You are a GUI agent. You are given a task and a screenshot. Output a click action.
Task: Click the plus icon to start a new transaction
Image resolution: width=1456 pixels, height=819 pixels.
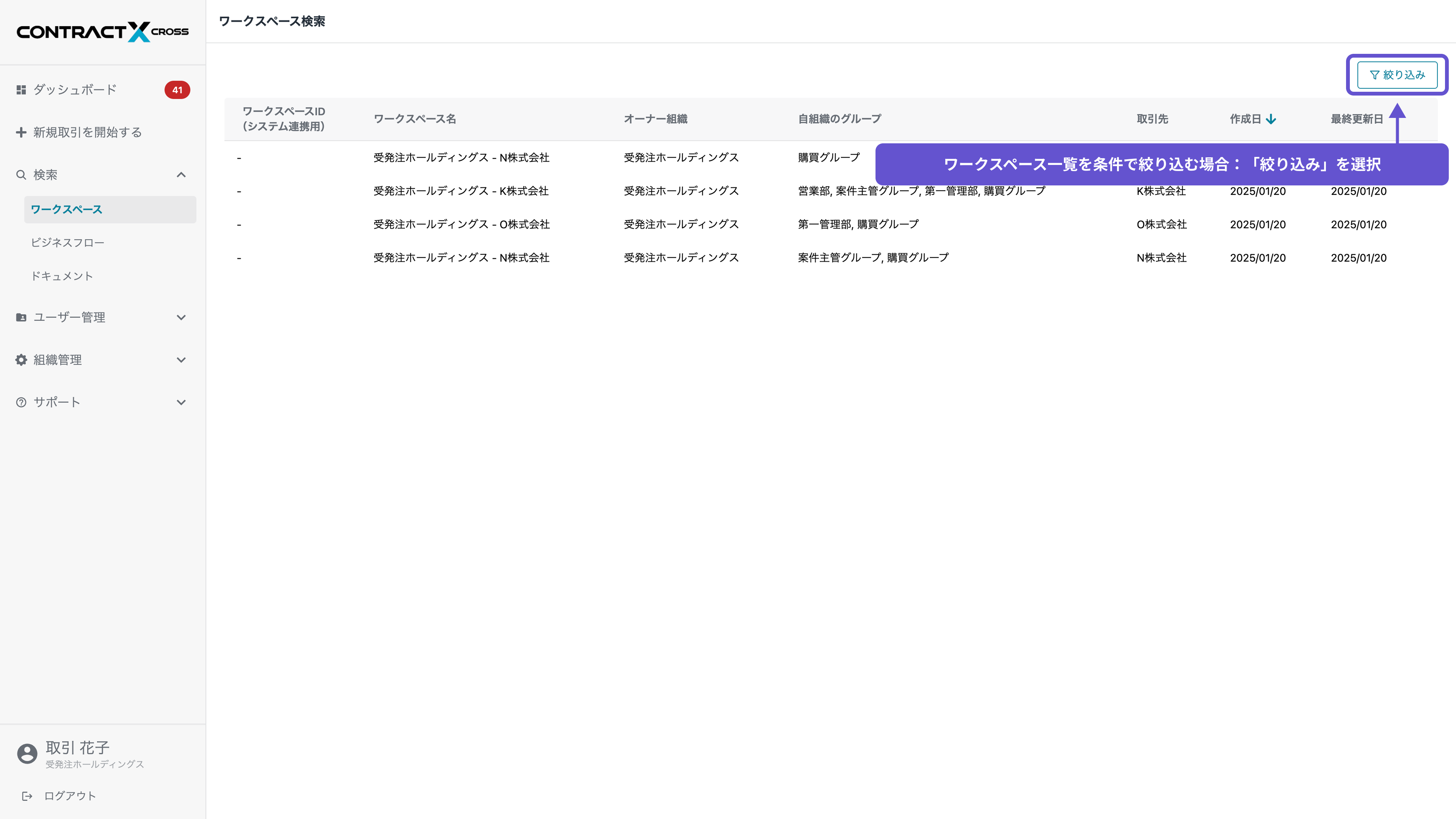(x=20, y=132)
